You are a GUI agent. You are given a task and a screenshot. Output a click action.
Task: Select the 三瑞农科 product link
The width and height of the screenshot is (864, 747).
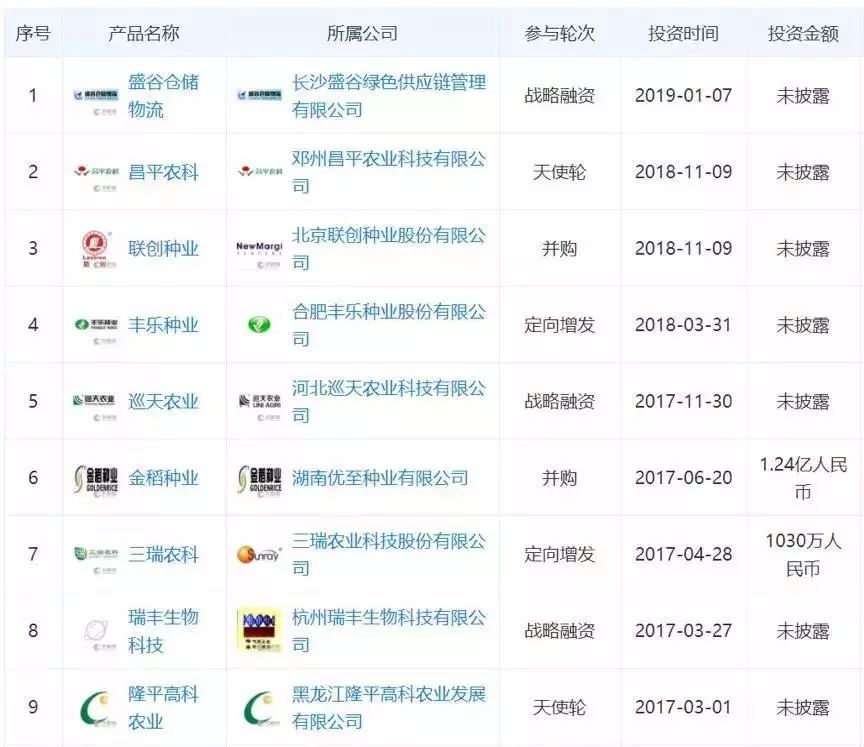(x=163, y=555)
